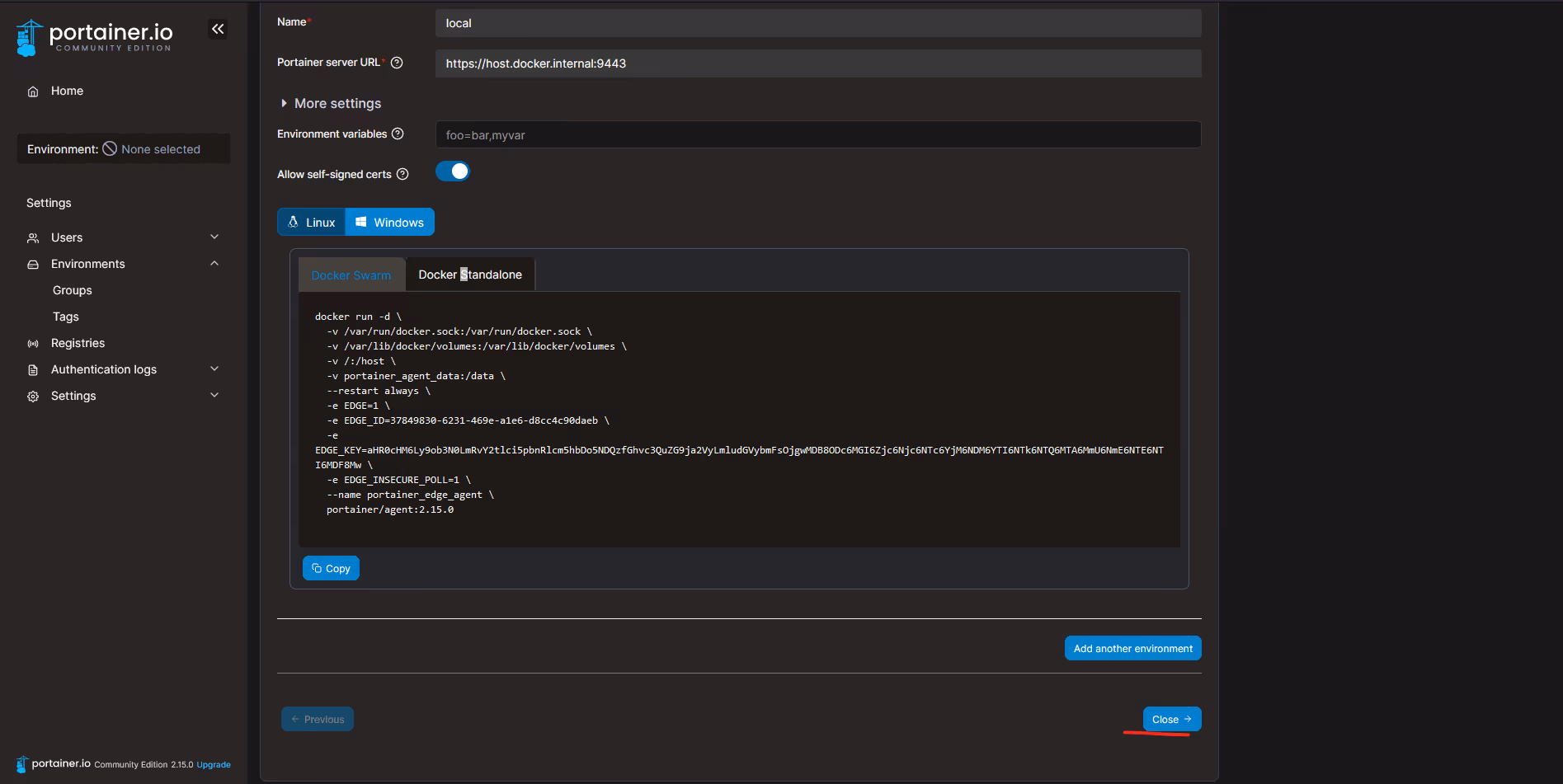Click the Upgrade link in footer
This screenshot has width=1563, height=784.
[214, 765]
